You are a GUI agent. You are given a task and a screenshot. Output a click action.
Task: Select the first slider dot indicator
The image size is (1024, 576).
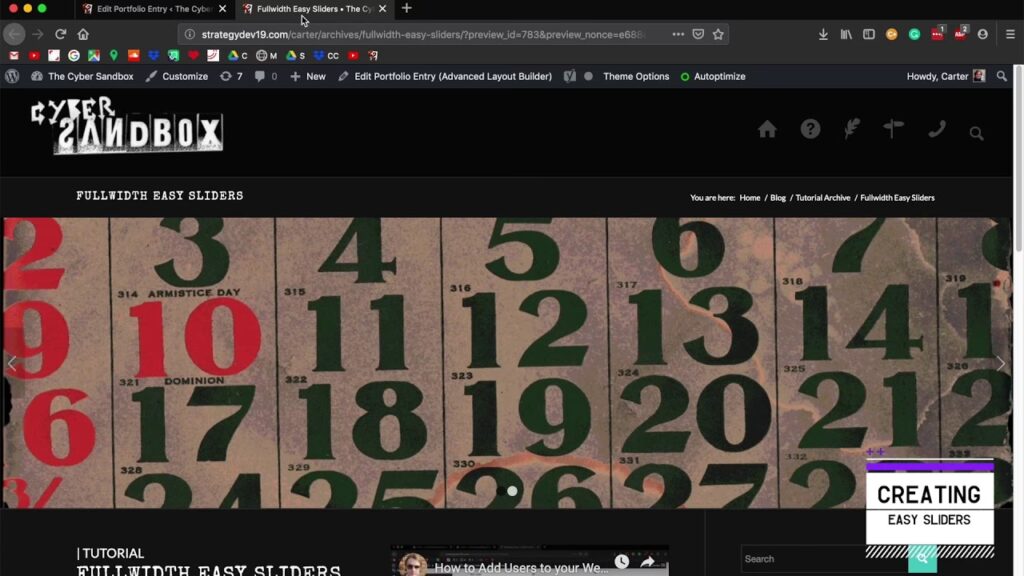[500, 491]
